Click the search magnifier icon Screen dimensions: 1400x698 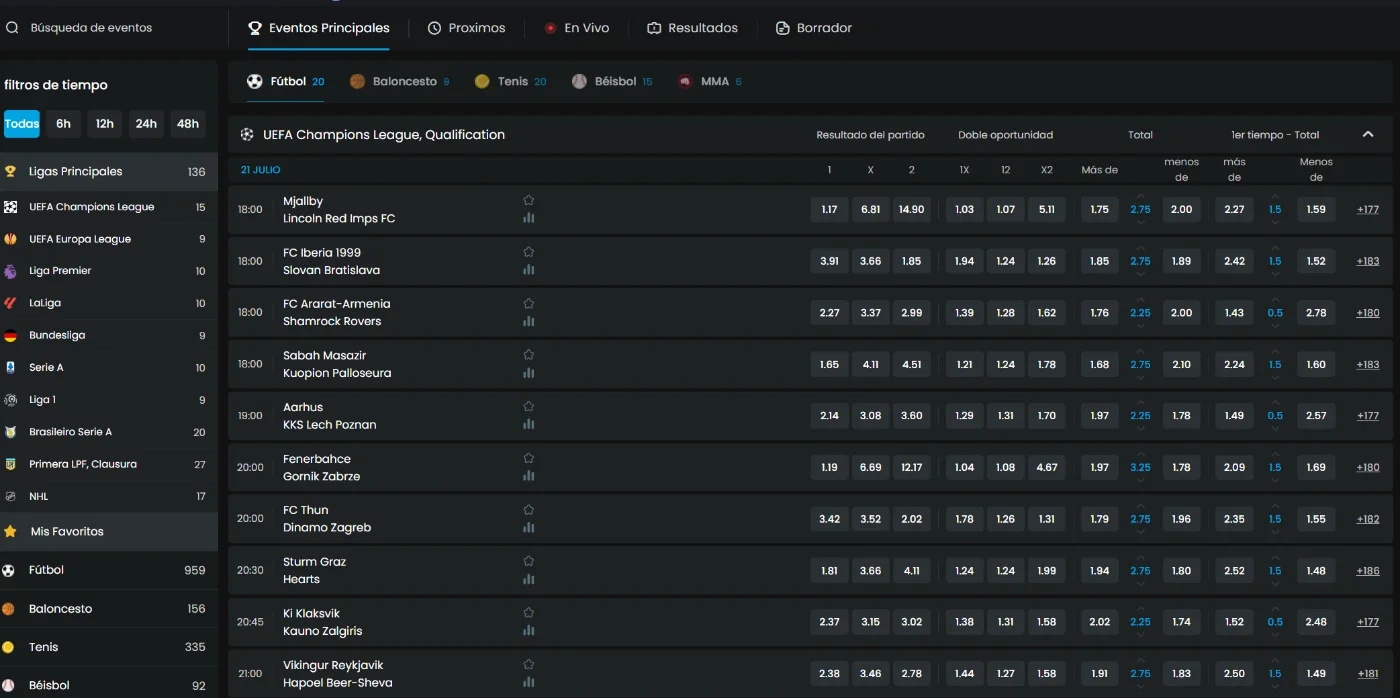pyautogui.click(x=12, y=28)
